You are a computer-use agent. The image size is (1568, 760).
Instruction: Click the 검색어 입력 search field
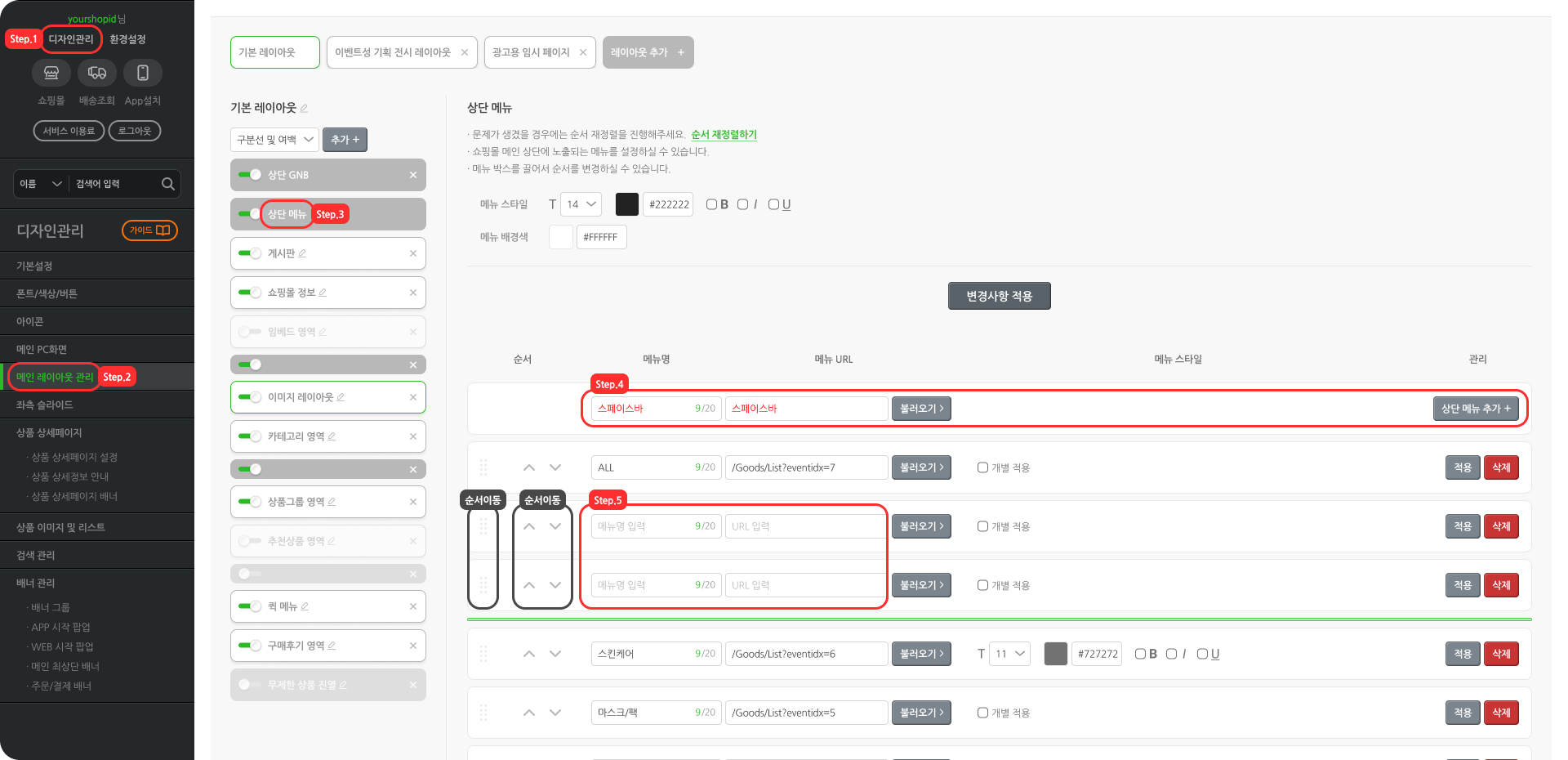115,184
